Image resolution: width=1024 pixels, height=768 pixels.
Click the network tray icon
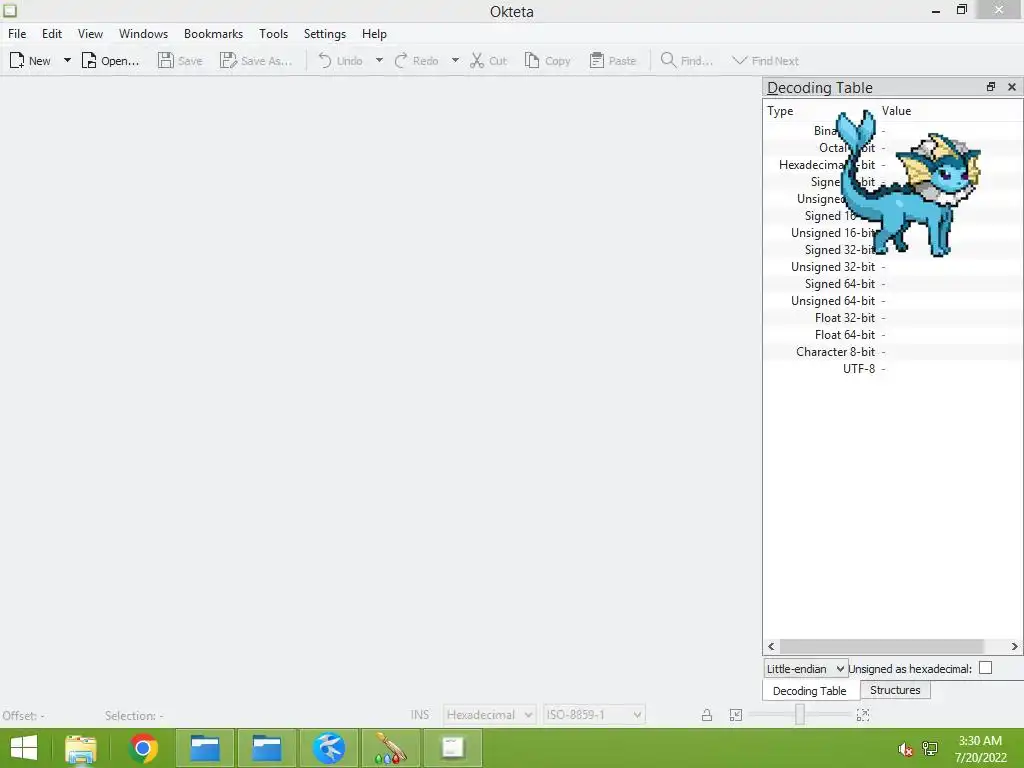click(930, 749)
